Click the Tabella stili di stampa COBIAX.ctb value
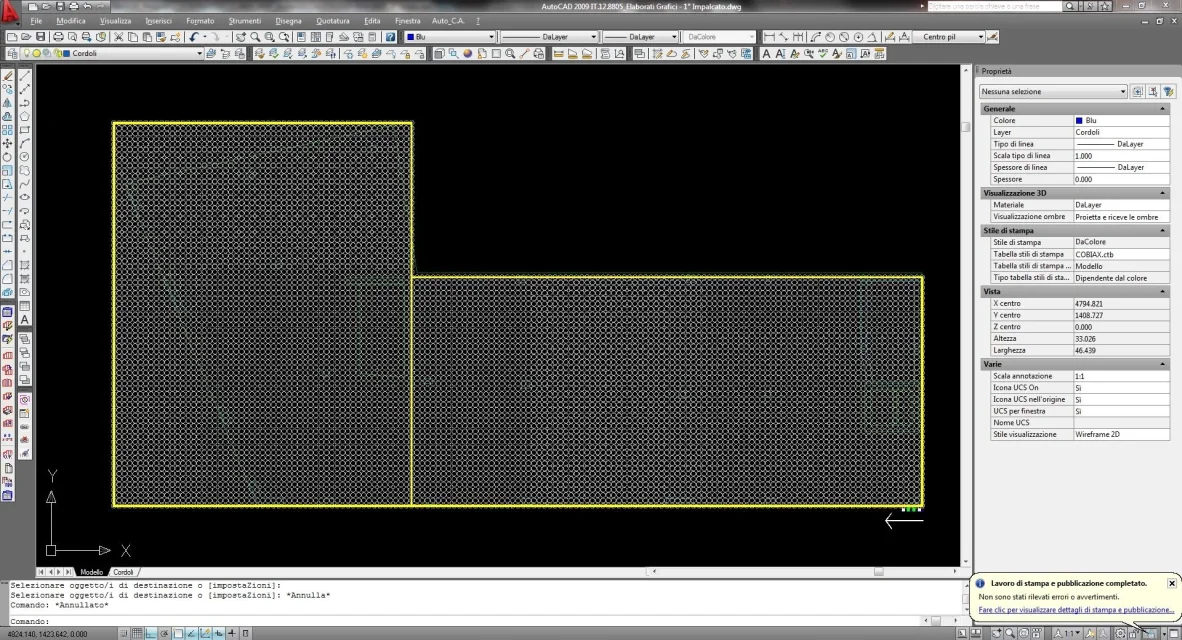The width and height of the screenshot is (1182, 640). pyautogui.click(x=1121, y=254)
